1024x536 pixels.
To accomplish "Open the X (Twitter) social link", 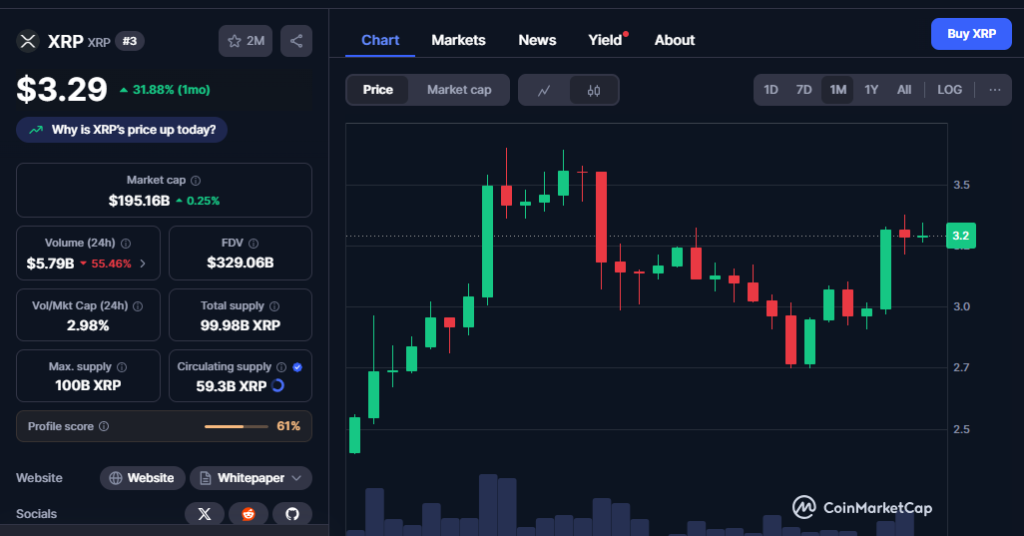I will 205,514.
